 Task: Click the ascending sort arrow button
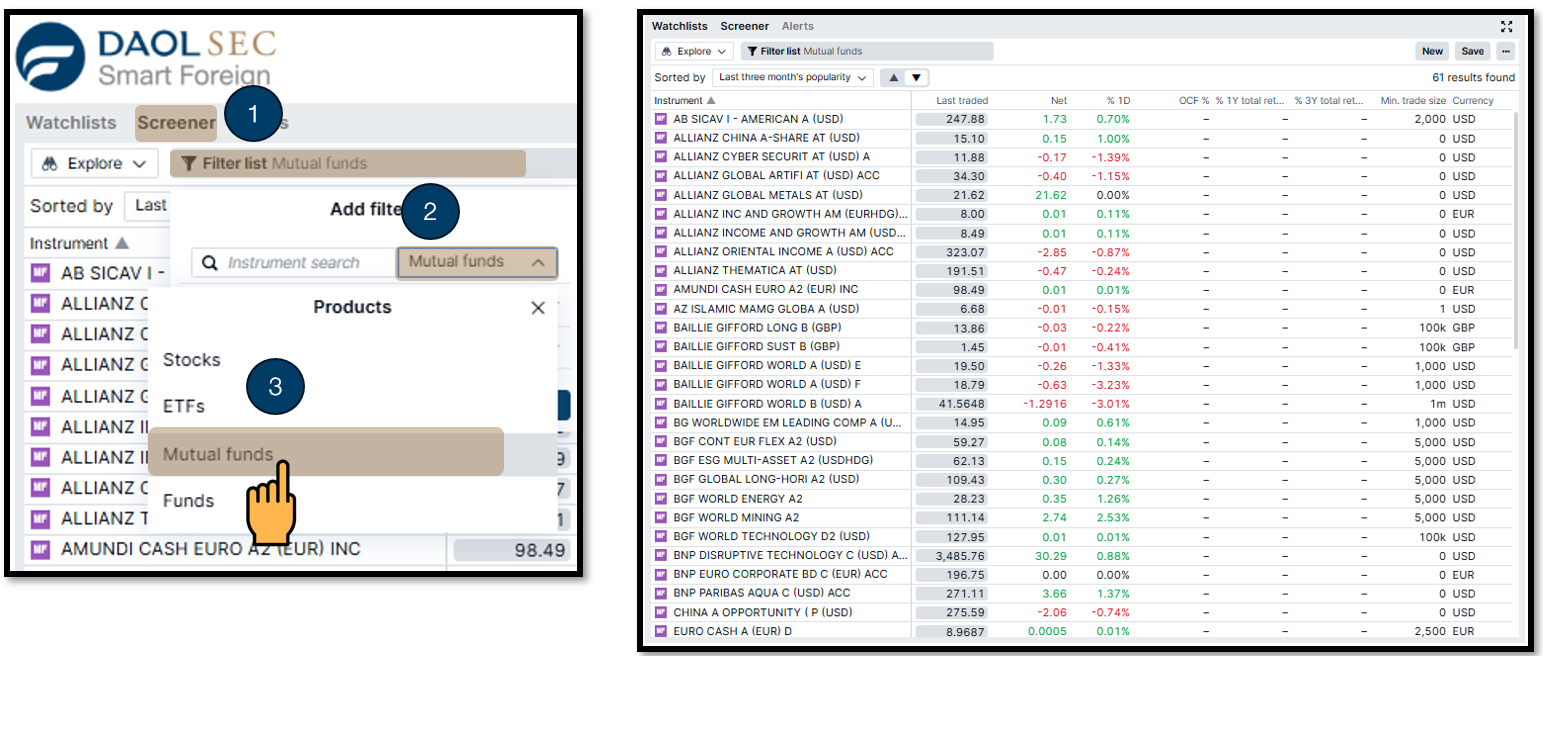pos(894,77)
